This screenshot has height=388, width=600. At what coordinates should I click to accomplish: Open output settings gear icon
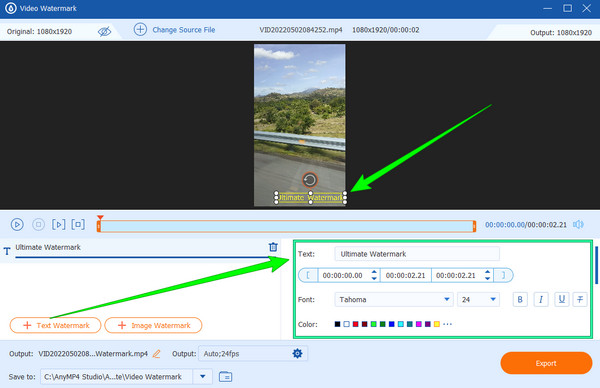click(x=297, y=354)
